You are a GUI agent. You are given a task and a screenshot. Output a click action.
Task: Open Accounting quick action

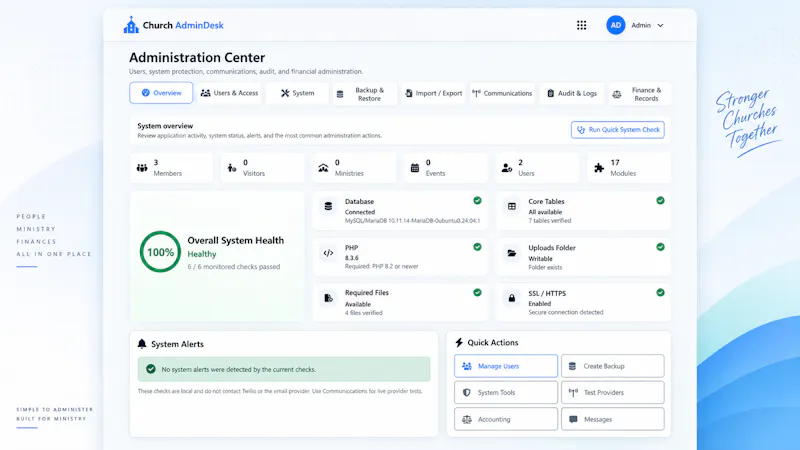pos(506,419)
